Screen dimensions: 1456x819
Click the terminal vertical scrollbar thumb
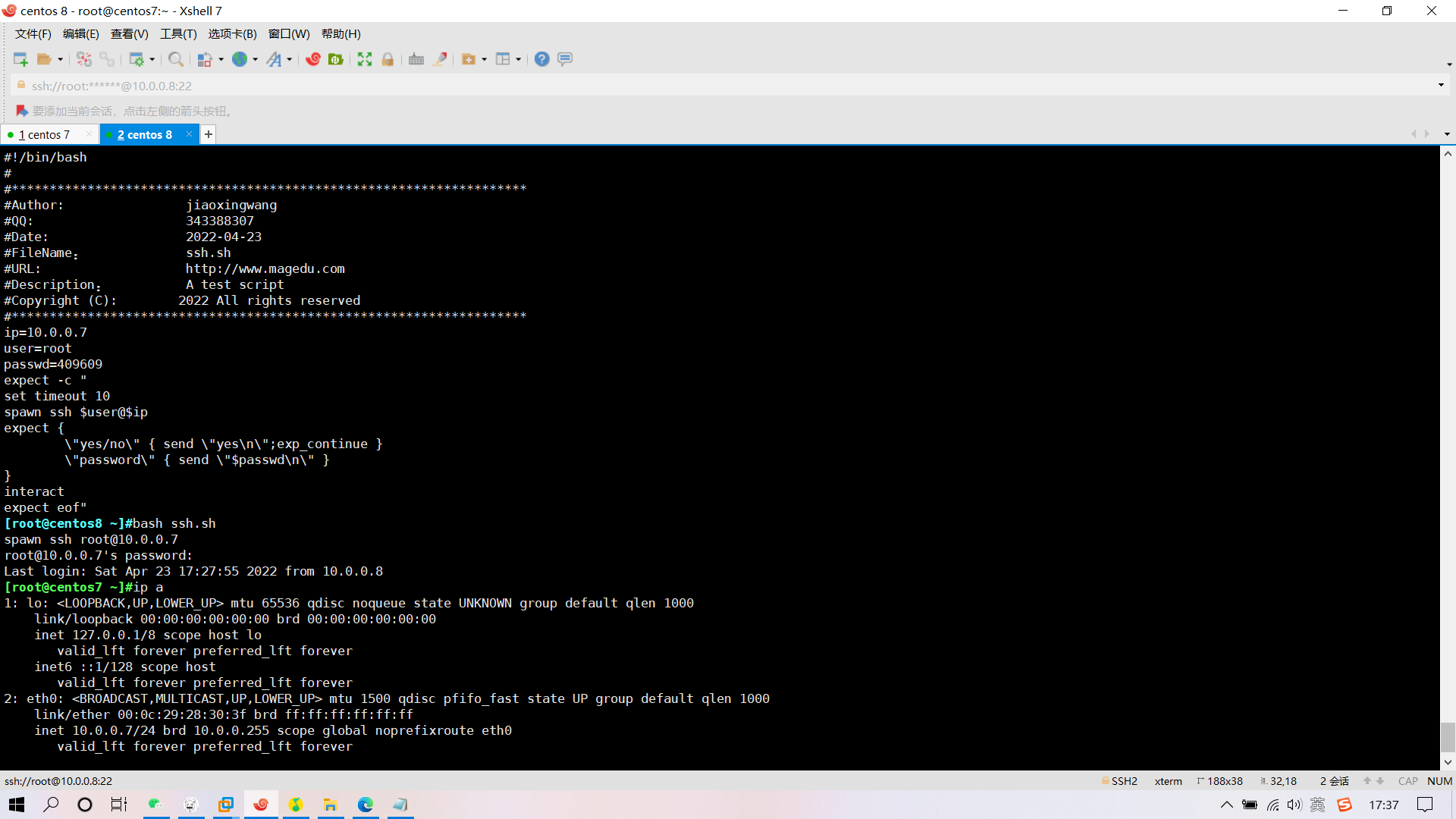point(1448,737)
